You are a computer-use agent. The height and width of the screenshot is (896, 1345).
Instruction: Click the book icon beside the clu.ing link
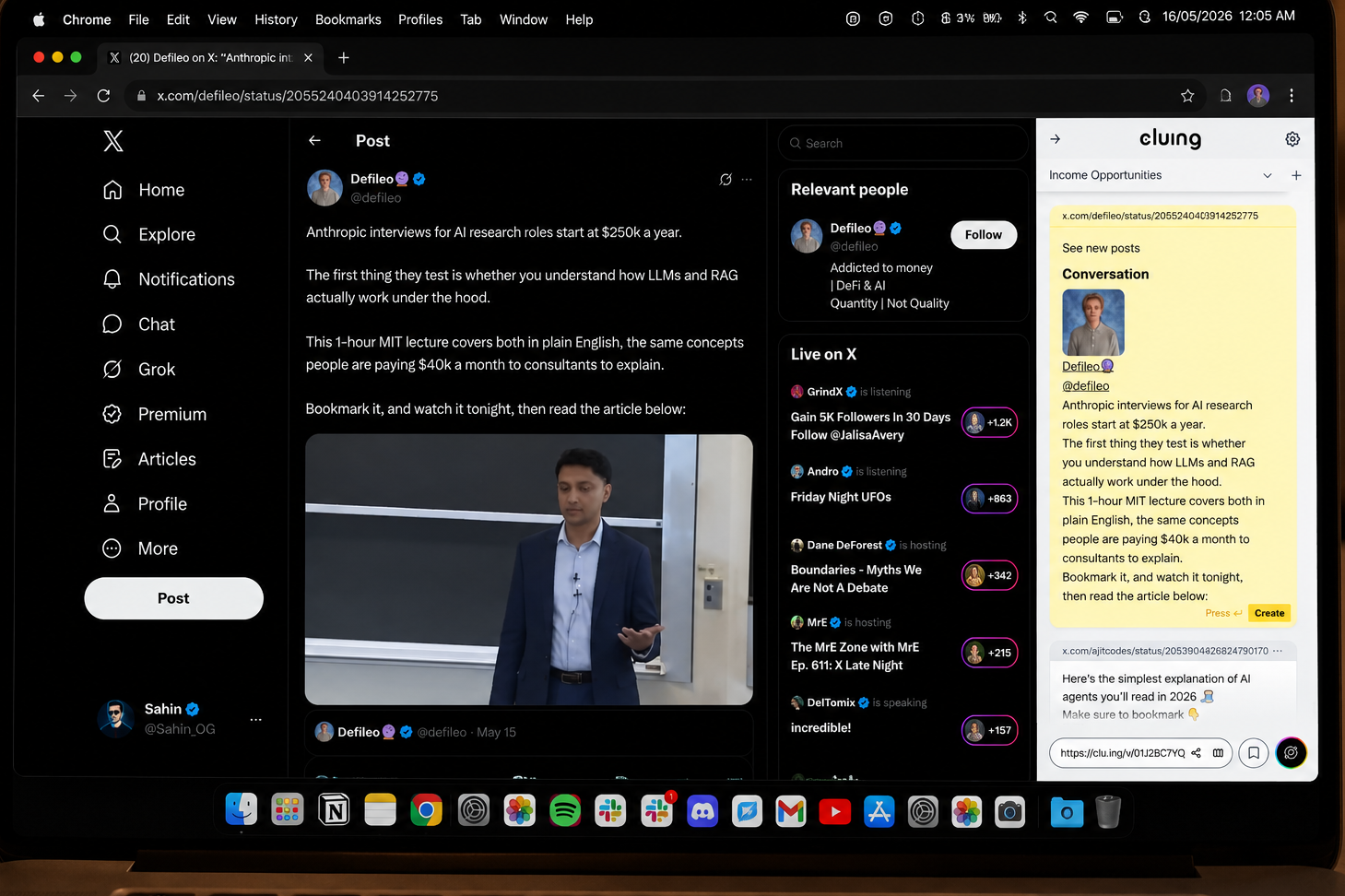(1218, 753)
